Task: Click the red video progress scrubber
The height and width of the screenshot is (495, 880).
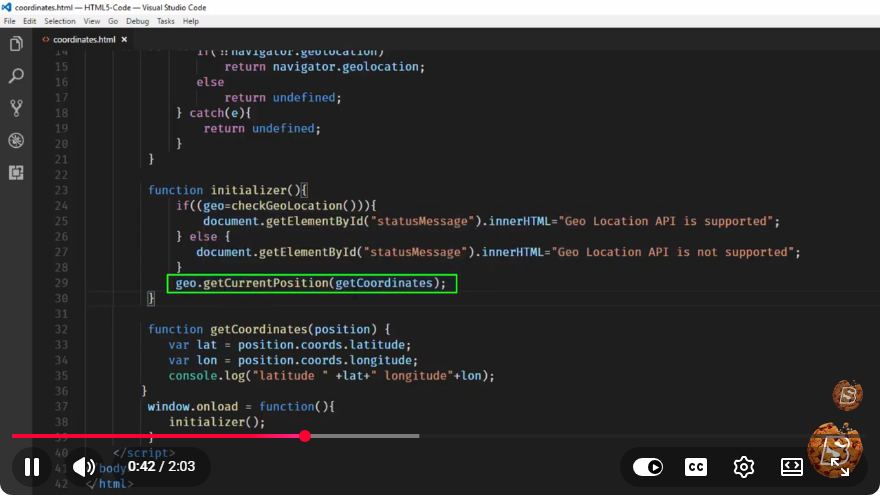Action: pos(305,436)
